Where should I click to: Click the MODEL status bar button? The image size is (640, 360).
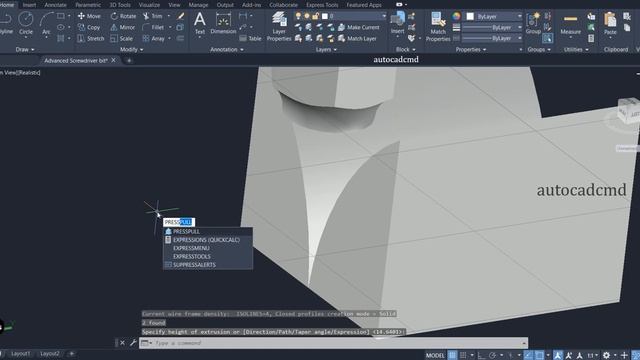435,355
